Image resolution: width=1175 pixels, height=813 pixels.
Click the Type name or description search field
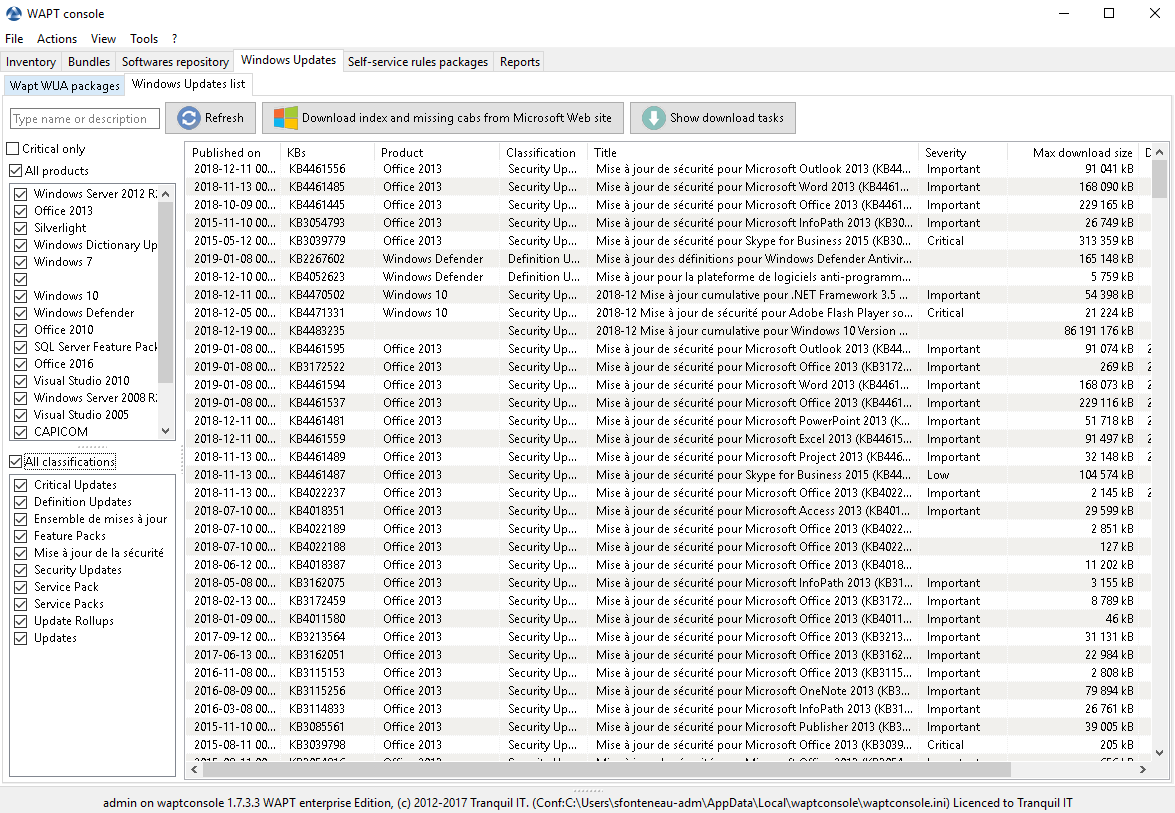(85, 118)
